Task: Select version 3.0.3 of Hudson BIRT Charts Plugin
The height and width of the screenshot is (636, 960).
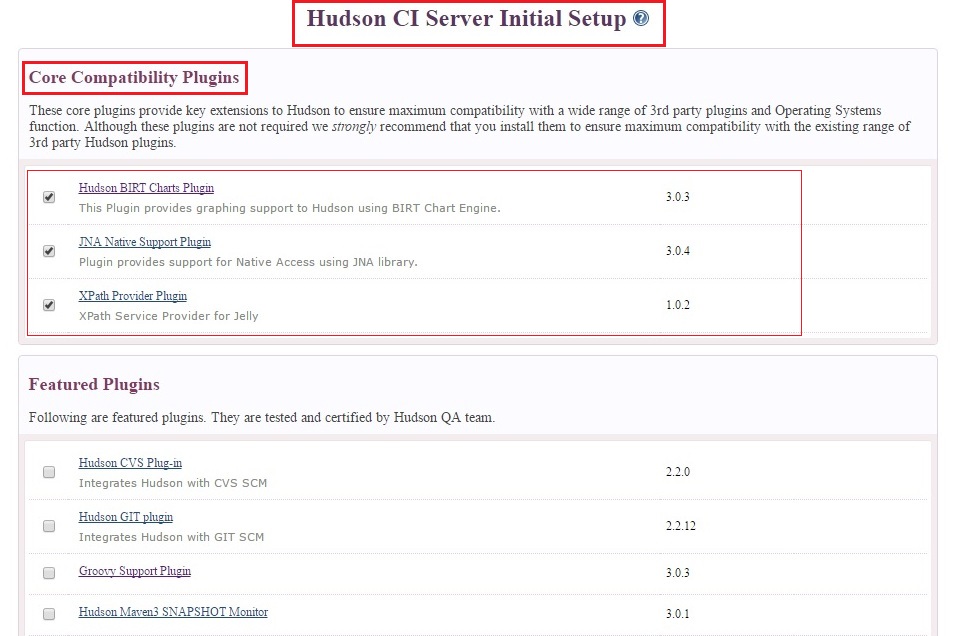Action: point(678,197)
